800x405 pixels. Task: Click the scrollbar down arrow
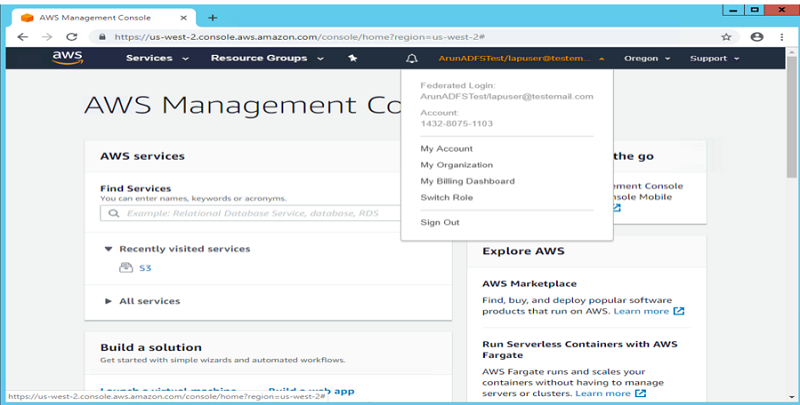pyautogui.click(x=791, y=396)
